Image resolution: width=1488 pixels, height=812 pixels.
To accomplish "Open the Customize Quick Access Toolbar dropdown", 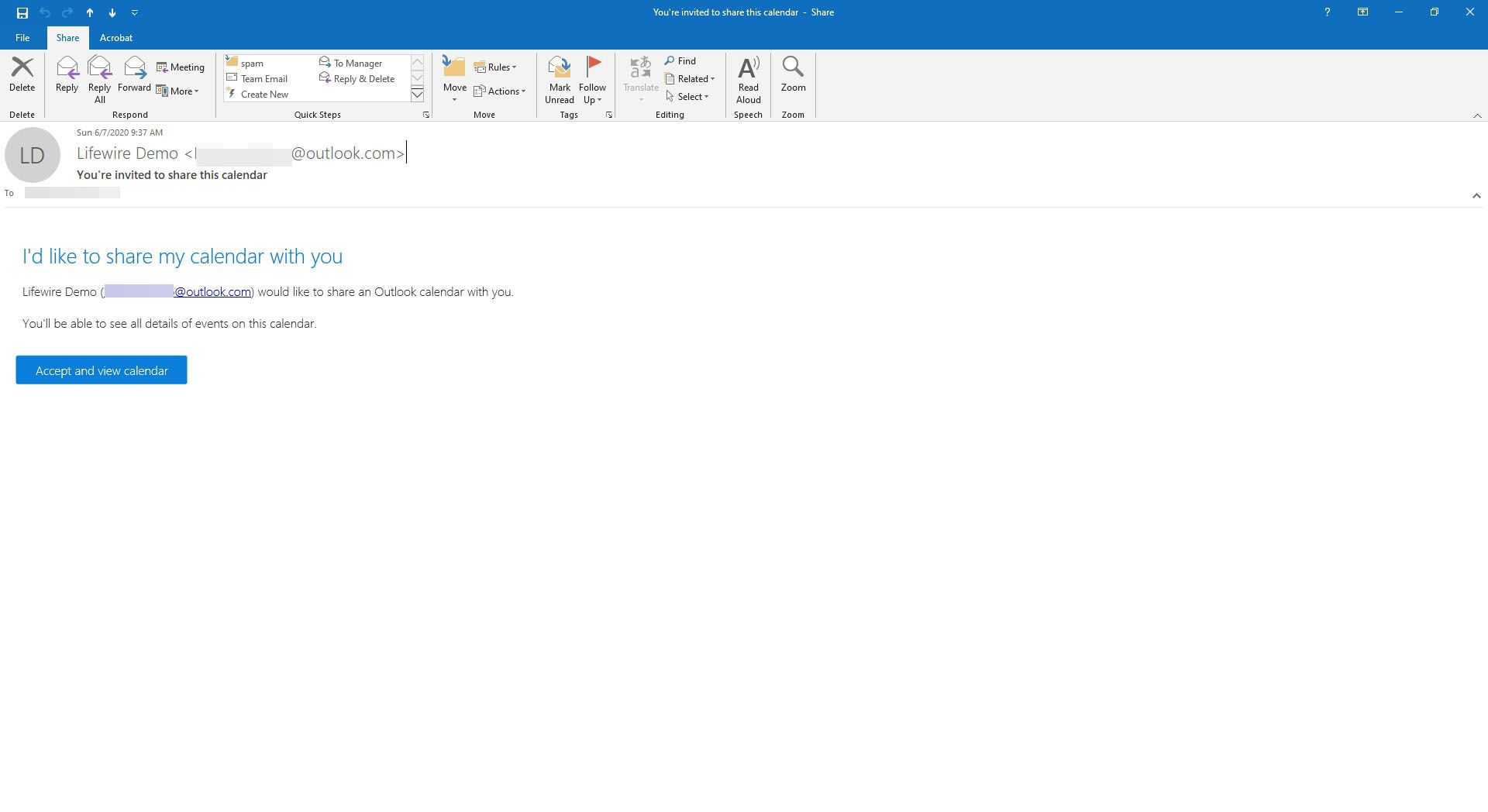I will pos(135,12).
